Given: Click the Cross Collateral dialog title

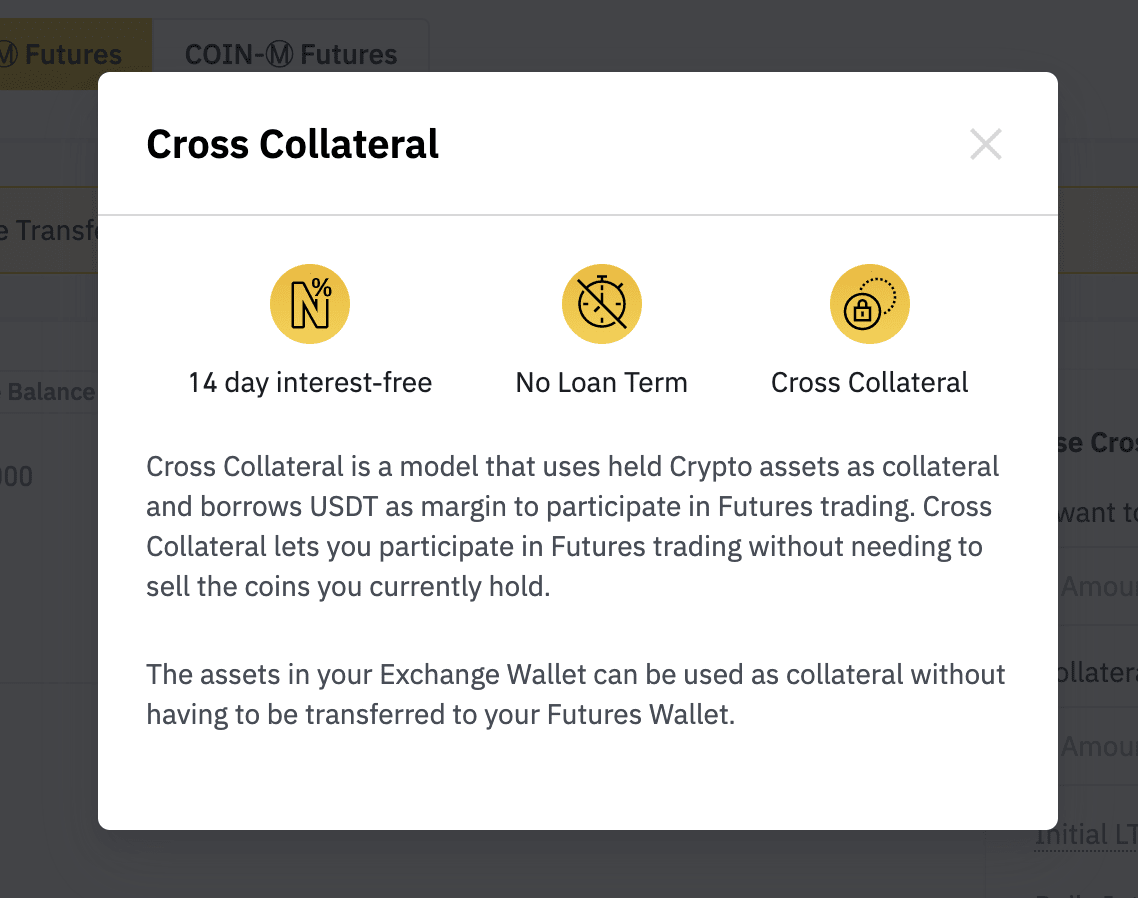Looking at the screenshot, I should point(292,144).
